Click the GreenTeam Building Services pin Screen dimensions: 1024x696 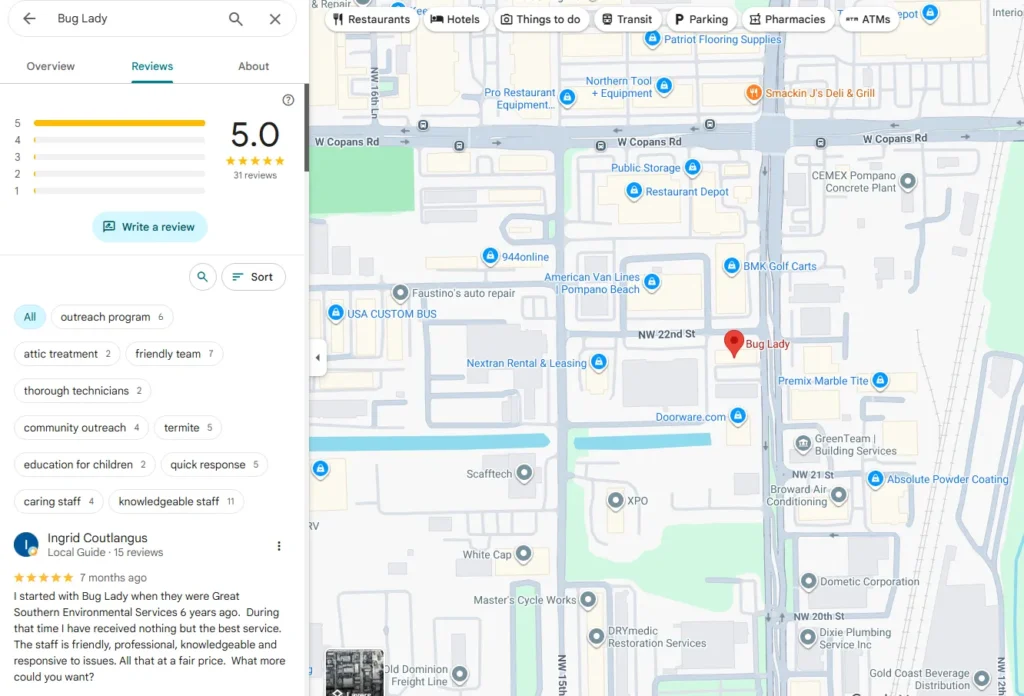(803, 443)
